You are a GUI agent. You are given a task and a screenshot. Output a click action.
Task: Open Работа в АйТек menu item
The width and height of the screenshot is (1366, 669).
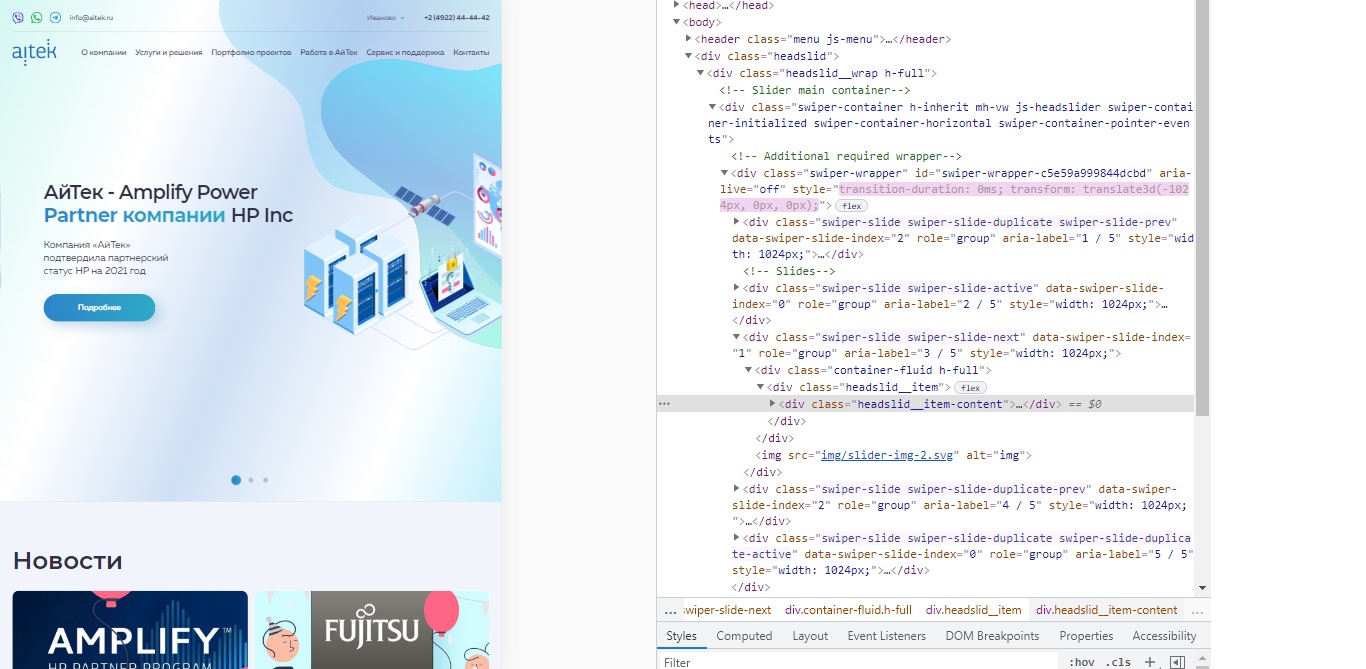(329, 52)
